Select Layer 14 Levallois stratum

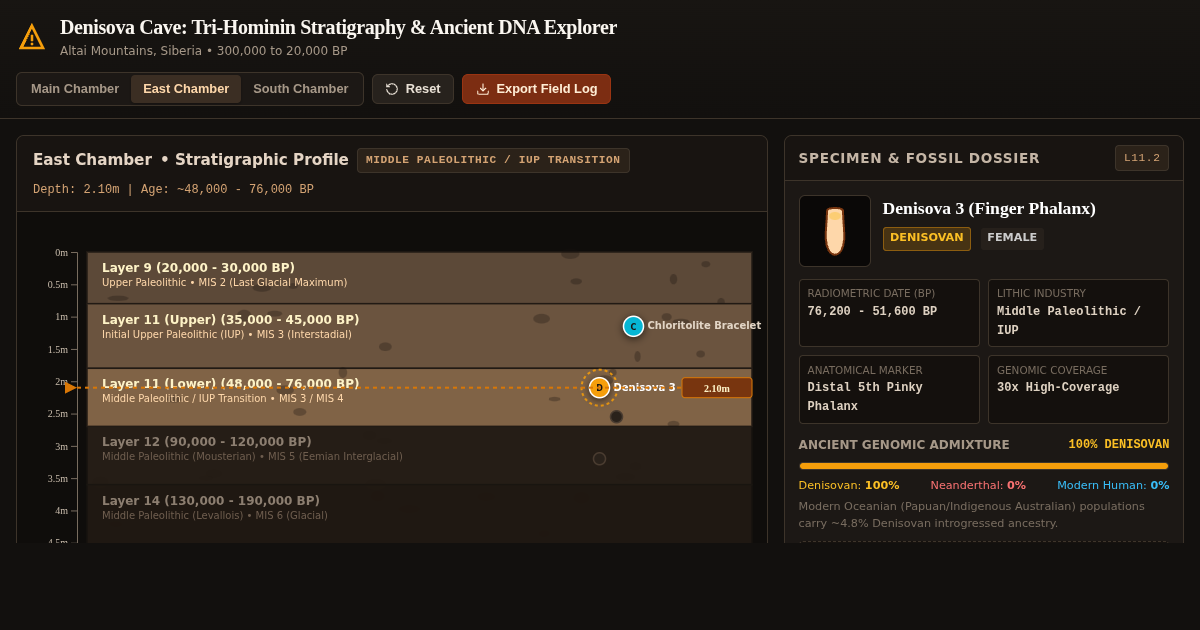[x=419, y=514]
